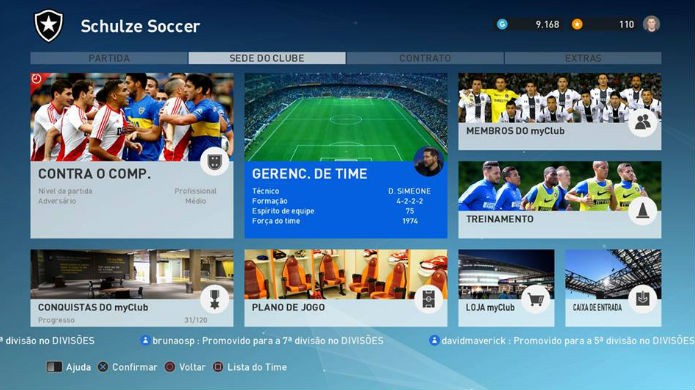The height and width of the screenshot is (390, 695).
Task: Click the Nível da partida Profissional row
Action: (x=127, y=191)
